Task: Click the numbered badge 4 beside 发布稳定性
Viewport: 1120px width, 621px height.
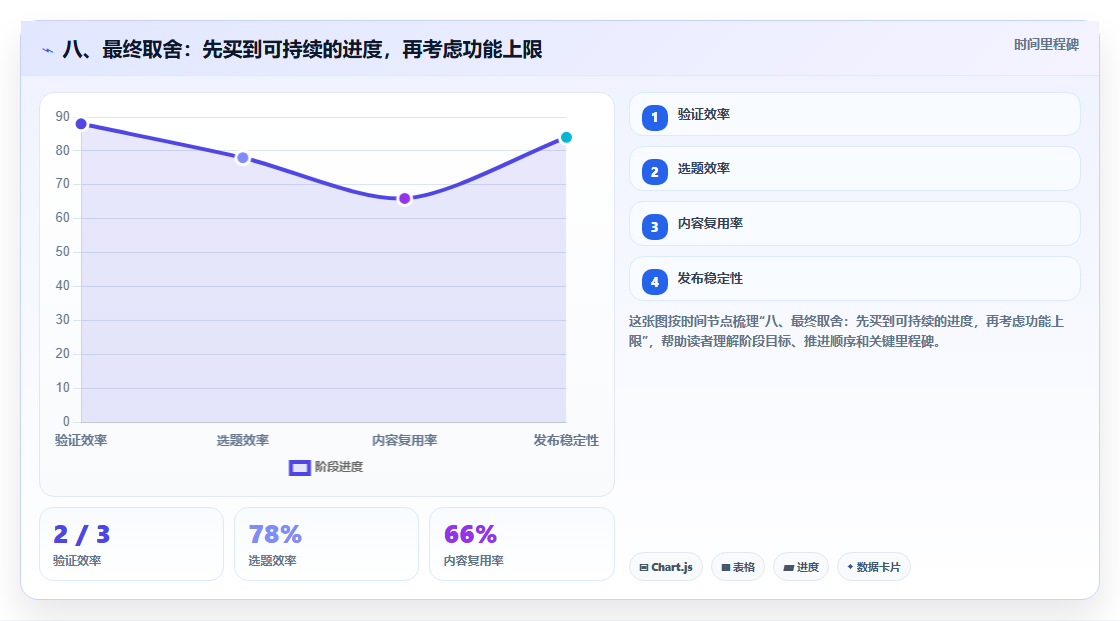Action: point(654,282)
